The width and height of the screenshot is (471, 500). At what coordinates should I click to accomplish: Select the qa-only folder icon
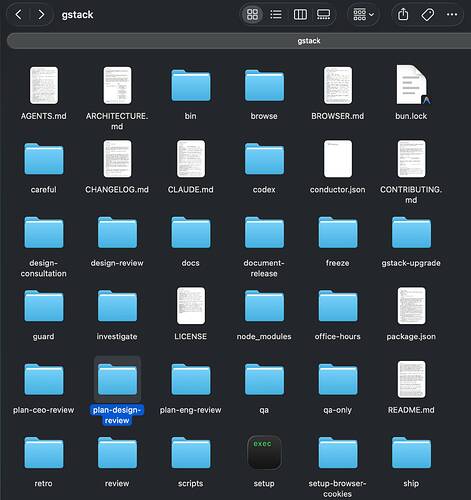[338, 379]
